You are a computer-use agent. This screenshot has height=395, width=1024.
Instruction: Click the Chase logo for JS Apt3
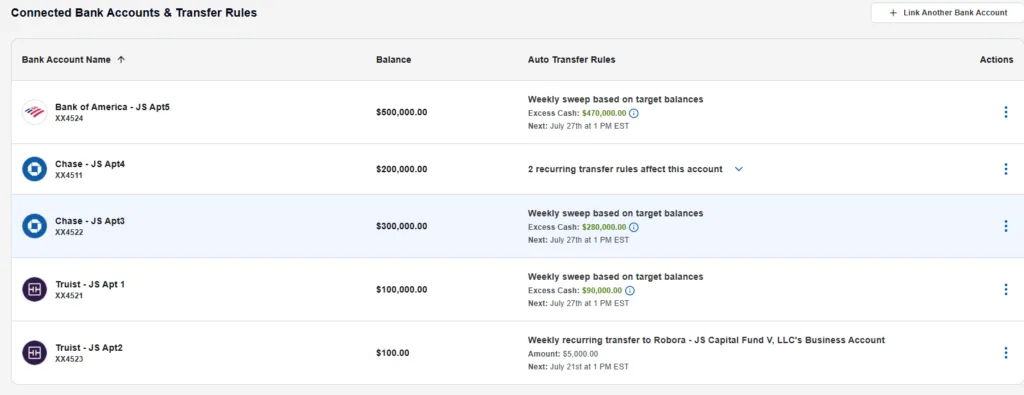pyautogui.click(x=35, y=226)
